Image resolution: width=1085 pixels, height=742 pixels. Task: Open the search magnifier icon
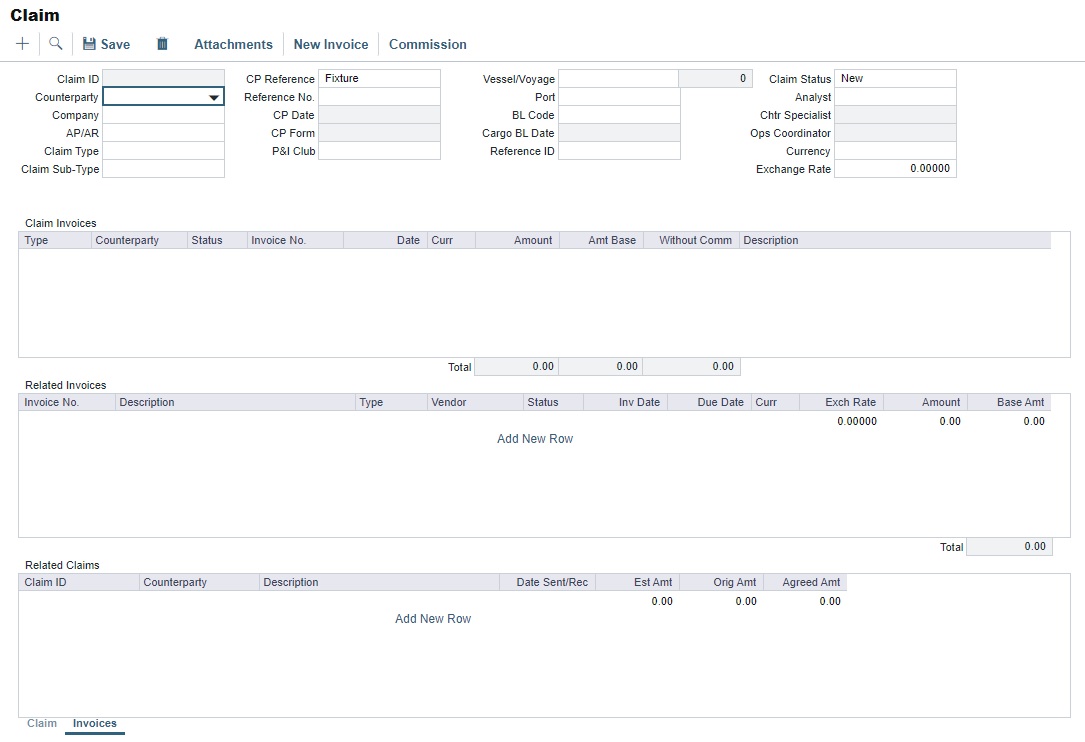(55, 43)
